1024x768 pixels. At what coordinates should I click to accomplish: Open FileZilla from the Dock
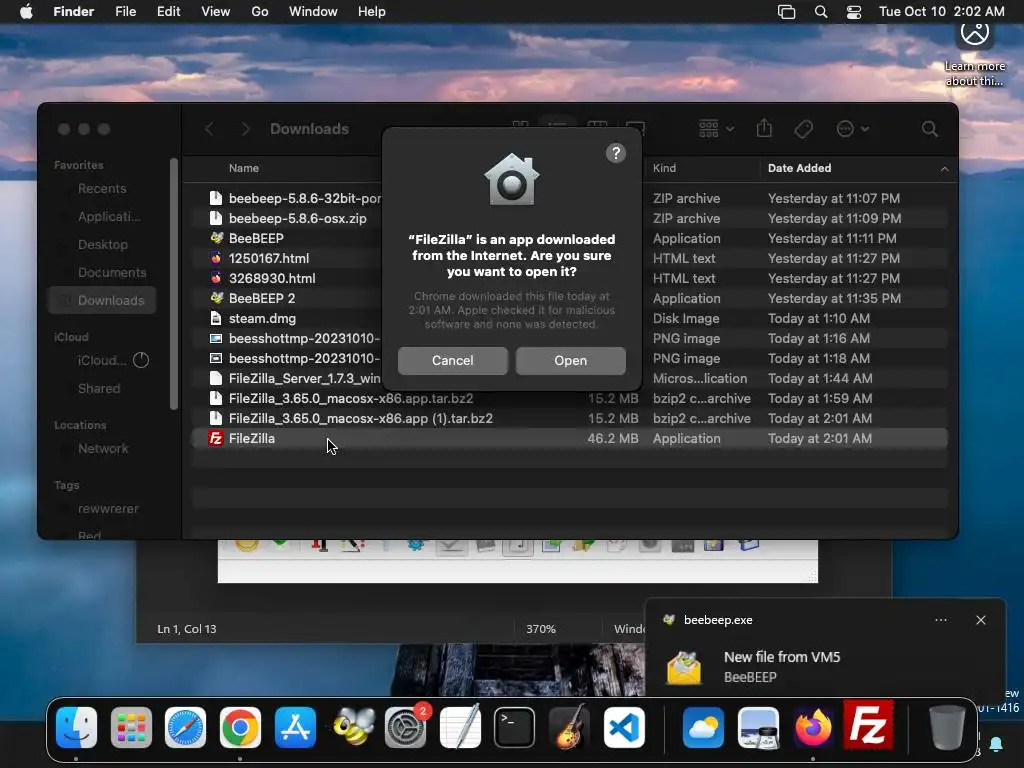click(x=869, y=724)
